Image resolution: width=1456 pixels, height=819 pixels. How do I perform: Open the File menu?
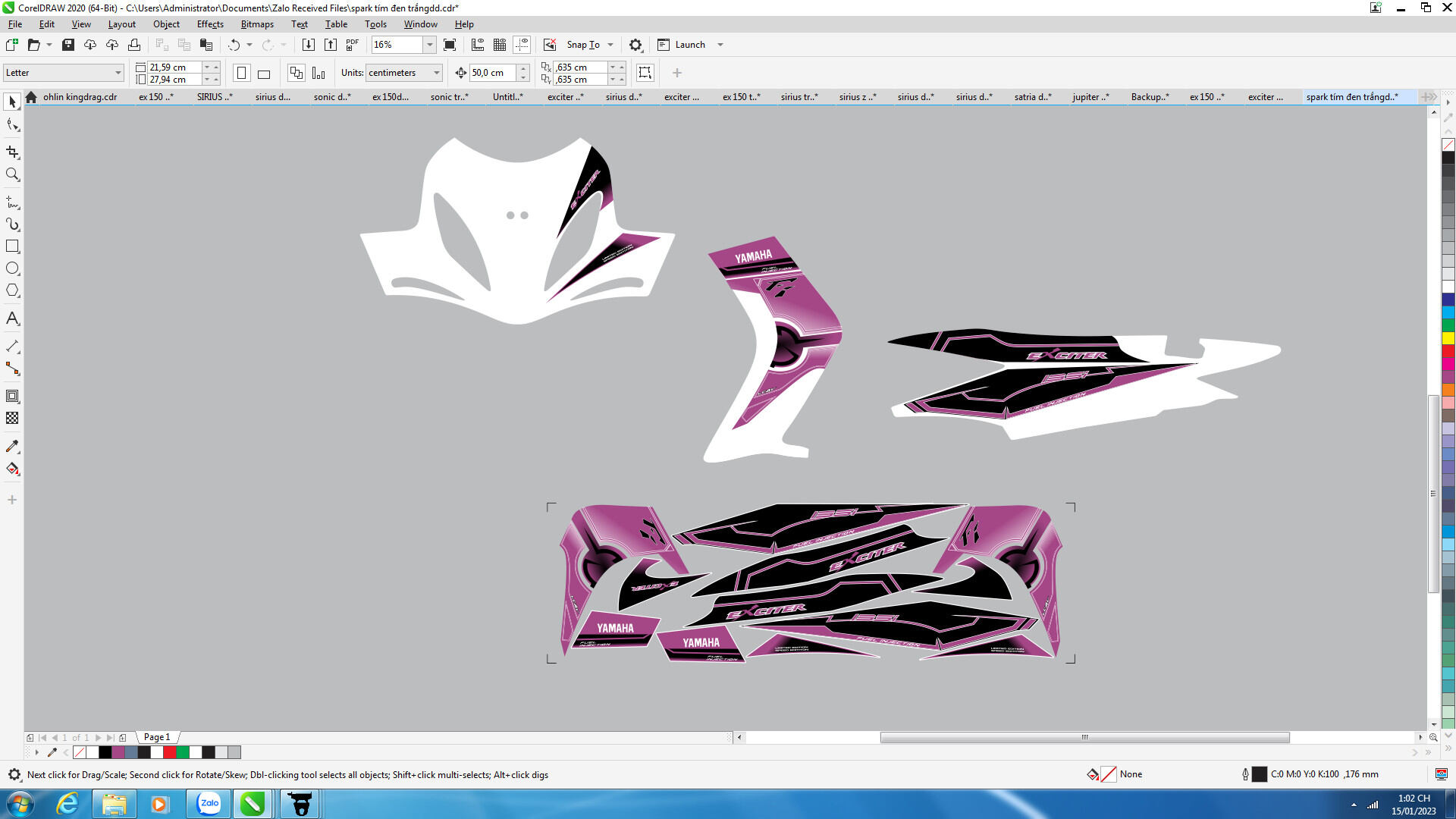coord(15,24)
